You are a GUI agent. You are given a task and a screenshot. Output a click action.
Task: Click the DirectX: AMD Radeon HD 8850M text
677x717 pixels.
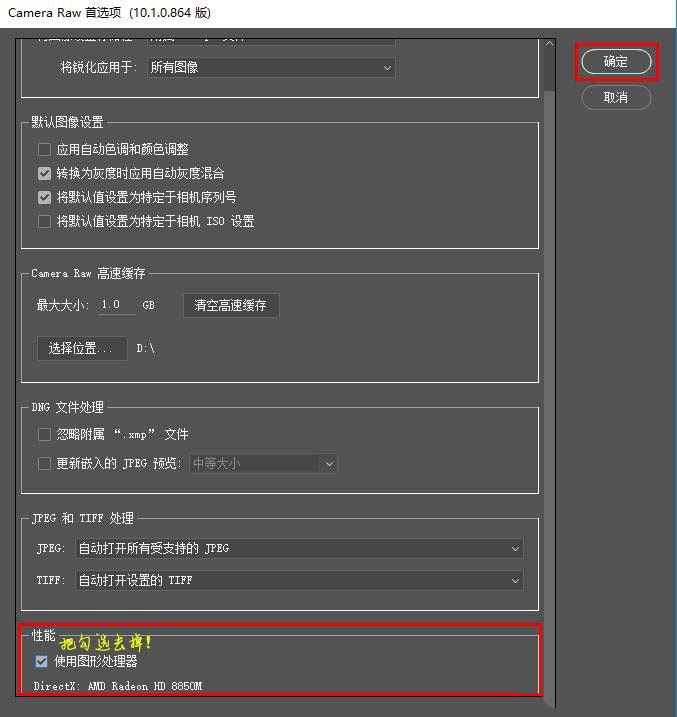(117, 686)
